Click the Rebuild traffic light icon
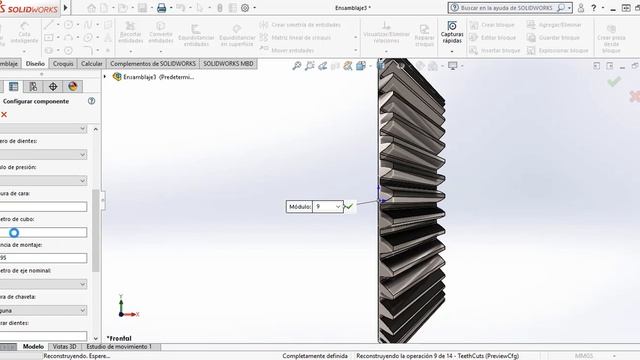 pyautogui.click(x=220, y=8)
